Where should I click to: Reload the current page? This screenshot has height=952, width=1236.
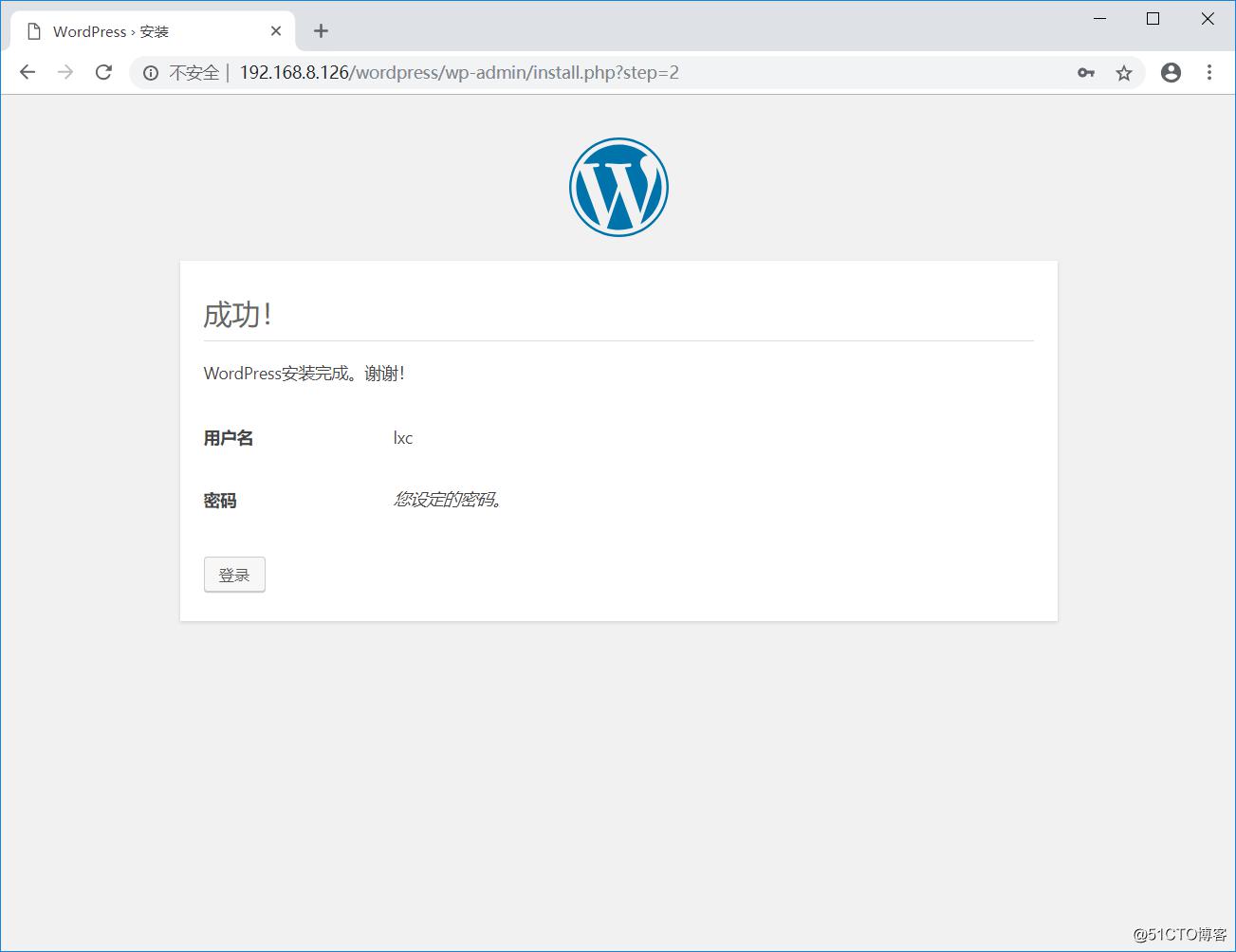click(104, 72)
